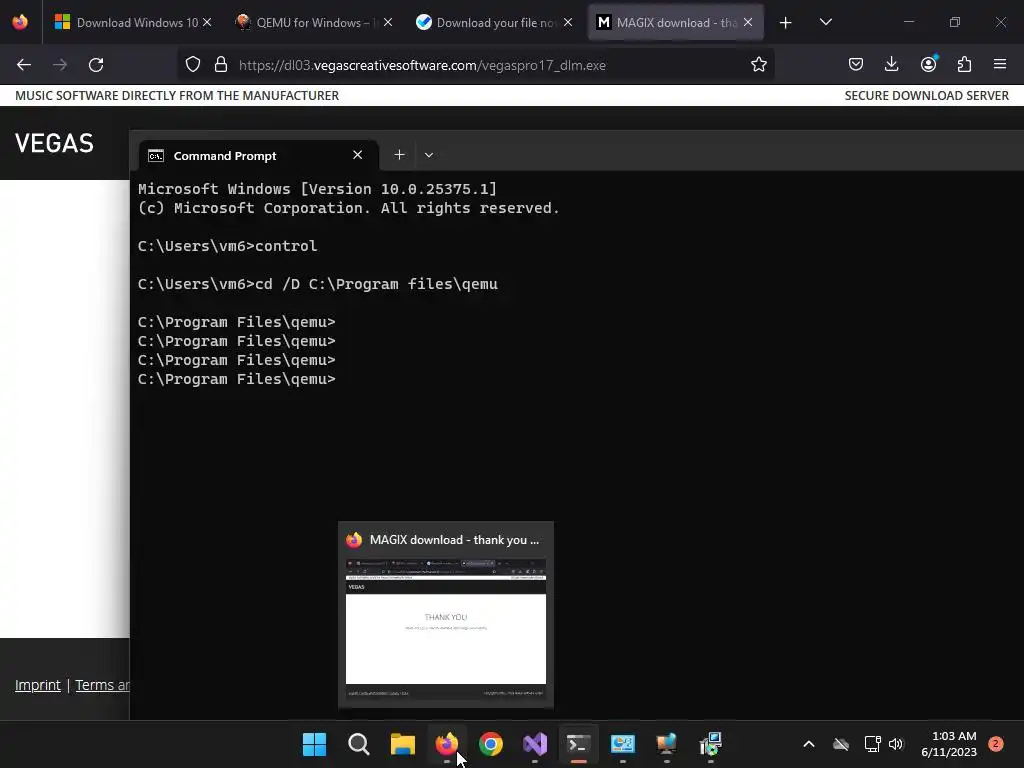
Task: Open the Firefox downloads panel
Action: click(x=891, y=65)
